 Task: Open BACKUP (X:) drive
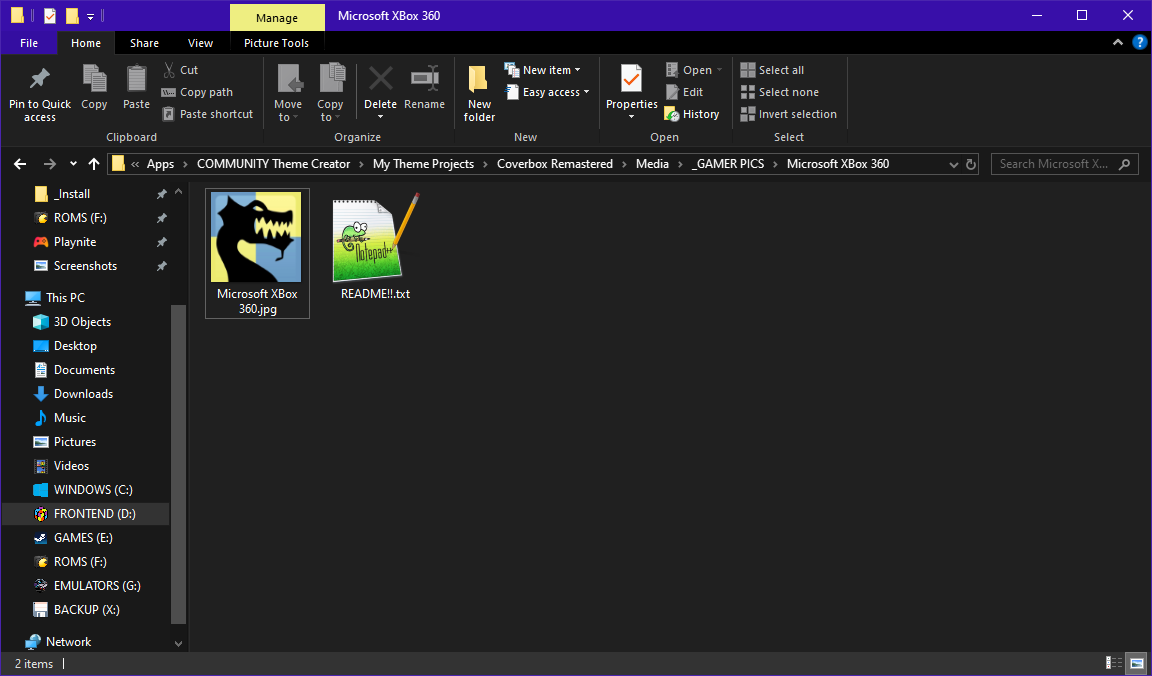tap(86, 610)
